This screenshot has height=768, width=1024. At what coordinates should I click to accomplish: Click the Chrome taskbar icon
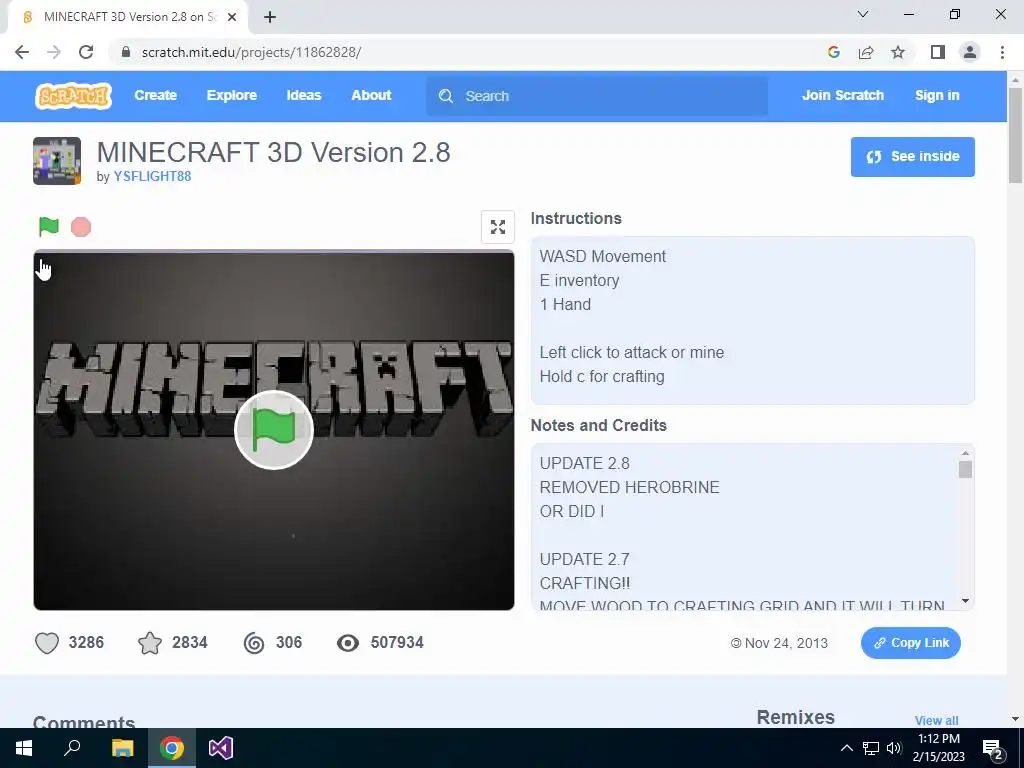(172, 748)
